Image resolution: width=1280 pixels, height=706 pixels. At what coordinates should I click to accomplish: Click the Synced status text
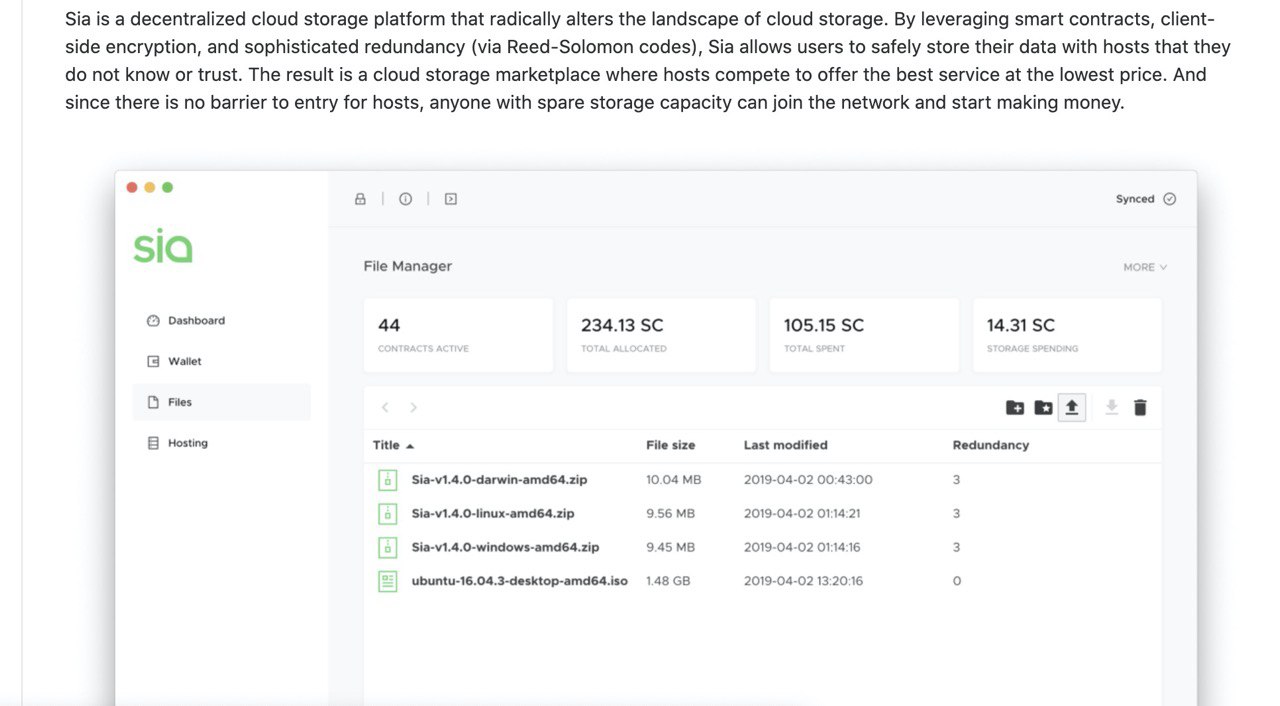click(x=1135, y=199)
